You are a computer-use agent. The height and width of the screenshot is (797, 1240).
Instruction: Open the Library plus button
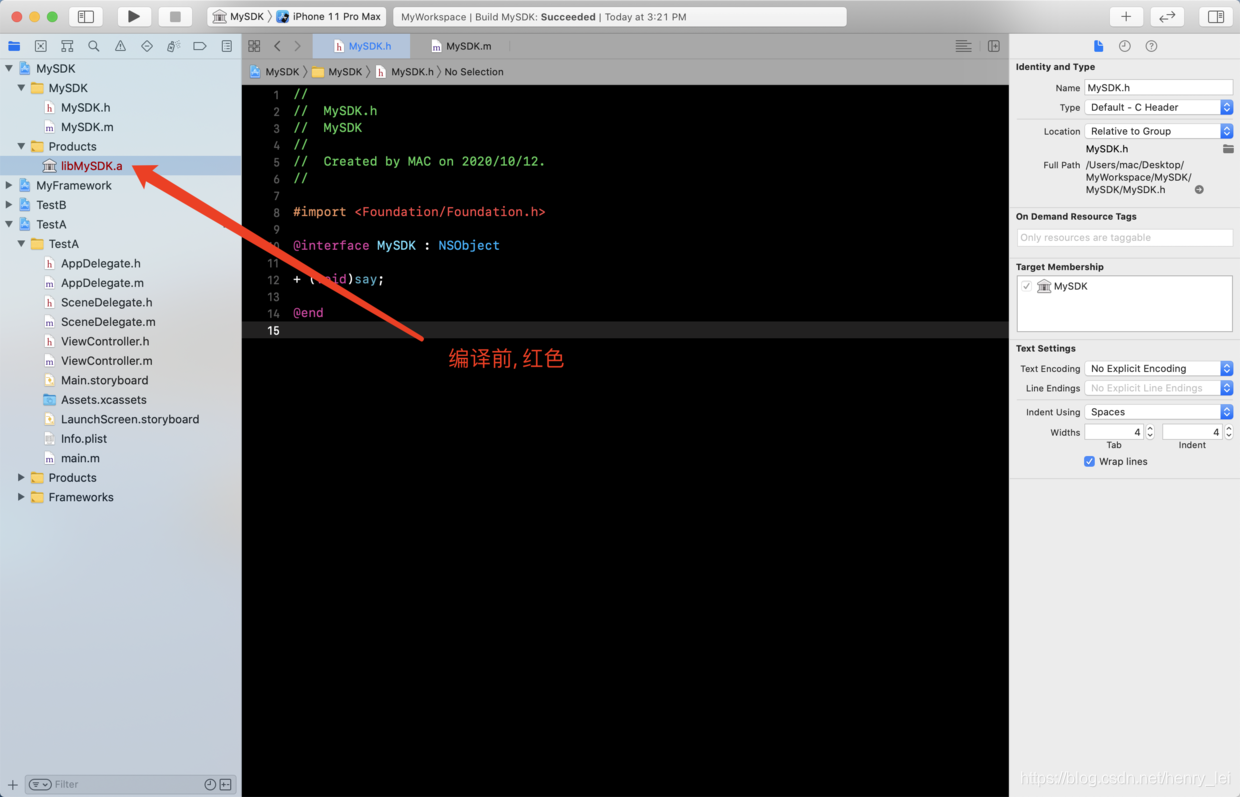click(1126, 16)
